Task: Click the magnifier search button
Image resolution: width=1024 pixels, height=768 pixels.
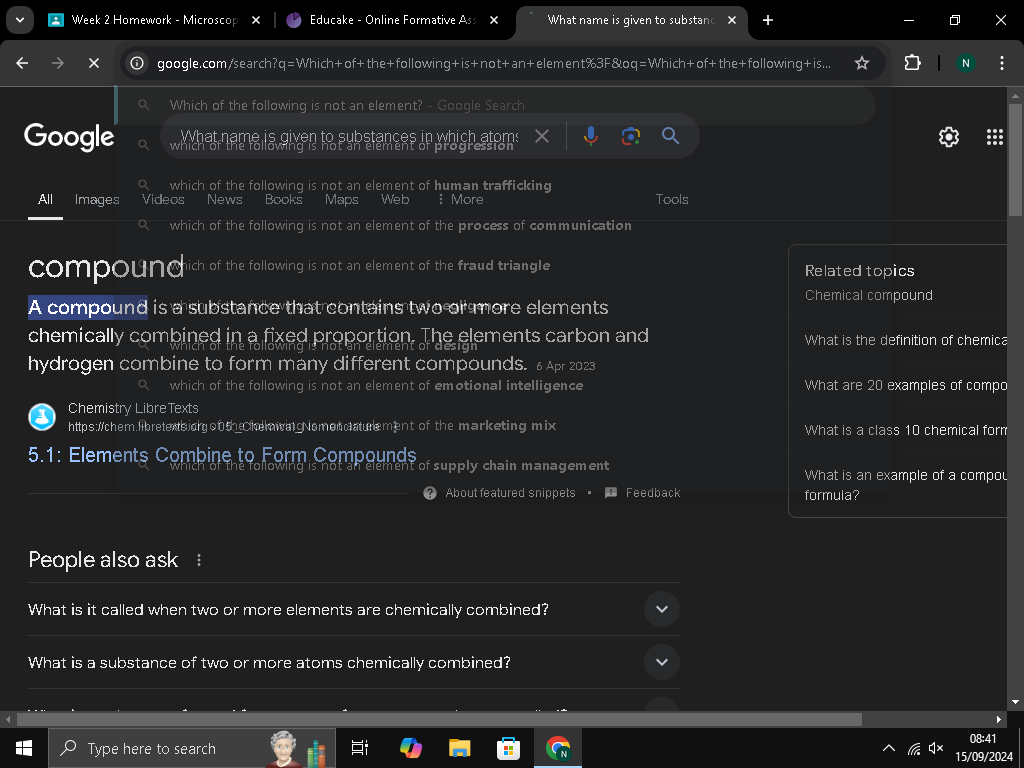Action: tap(671, 136)
